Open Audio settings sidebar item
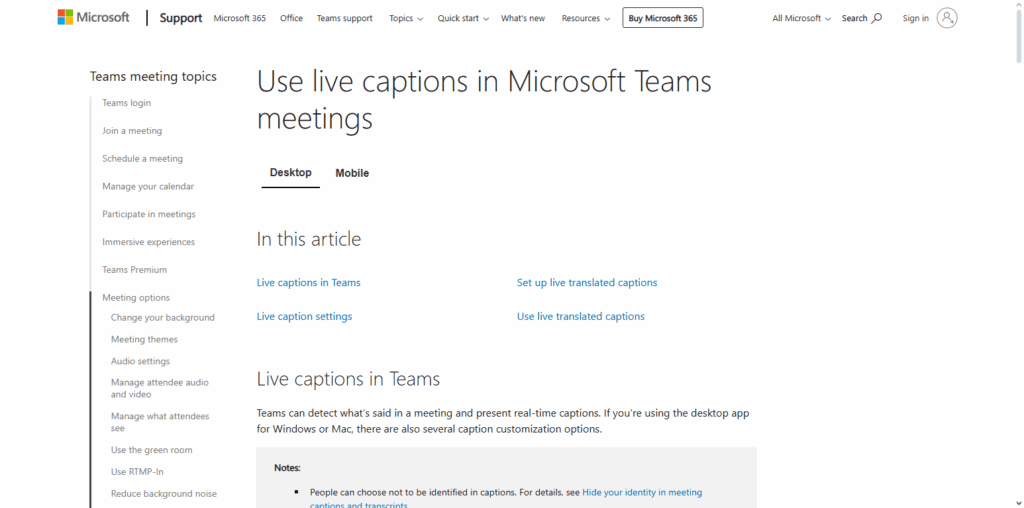 point(140,361)
